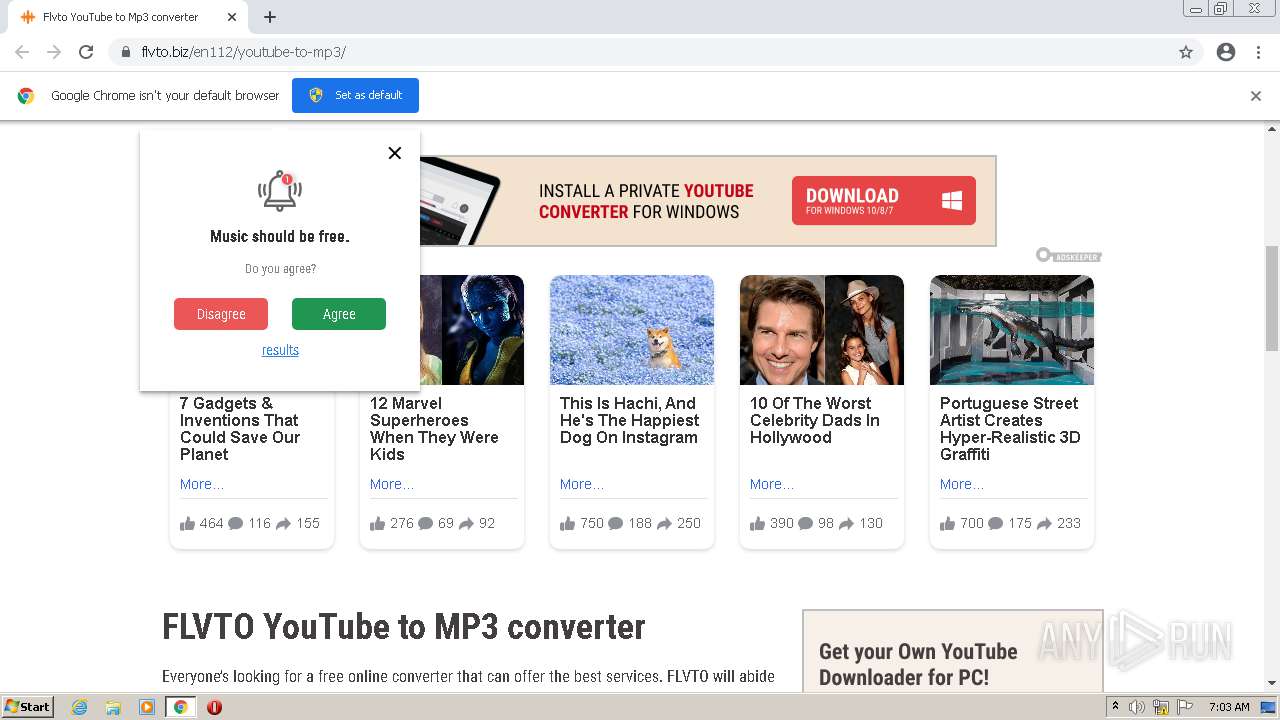The height and width of the screenshot is (720, 1280).
Task: Open a new tab with plus icon
Action: point(270,17)
